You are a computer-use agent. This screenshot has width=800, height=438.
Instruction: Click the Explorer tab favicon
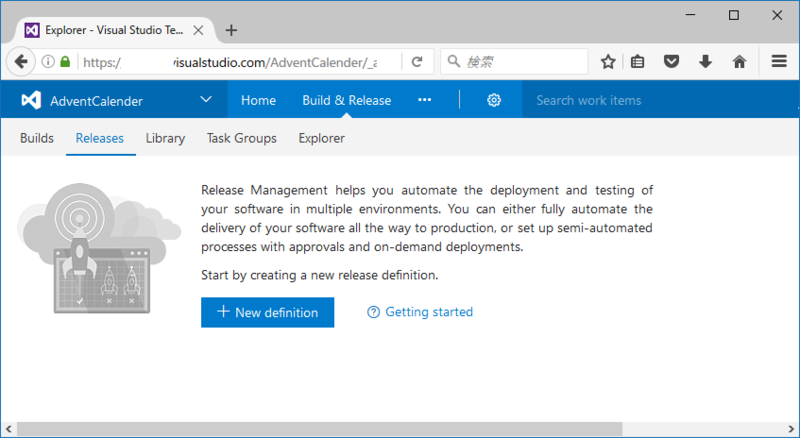(32, 30)
